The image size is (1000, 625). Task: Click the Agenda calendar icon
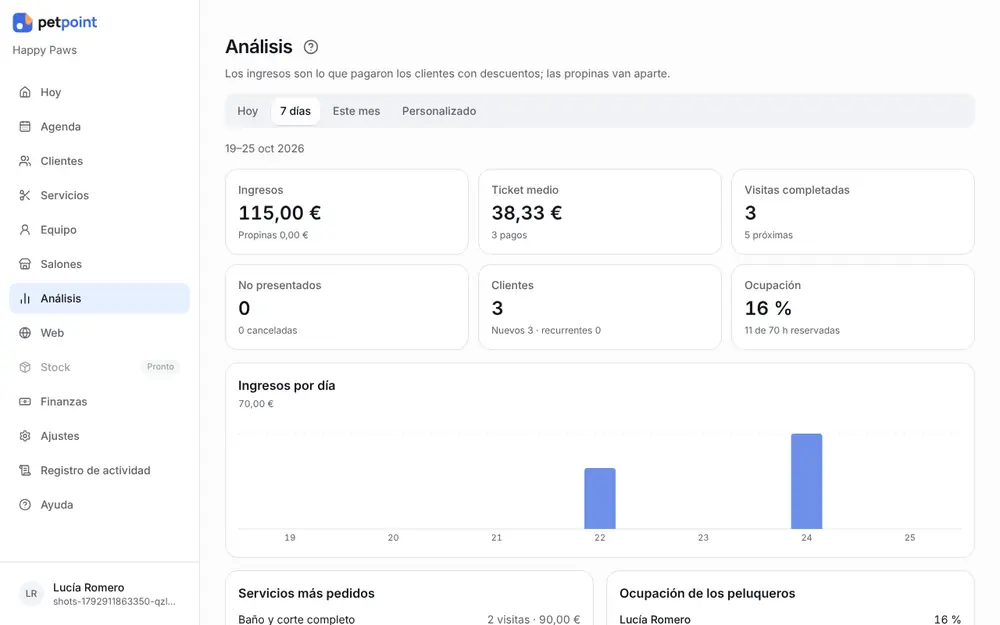[25, 126]
